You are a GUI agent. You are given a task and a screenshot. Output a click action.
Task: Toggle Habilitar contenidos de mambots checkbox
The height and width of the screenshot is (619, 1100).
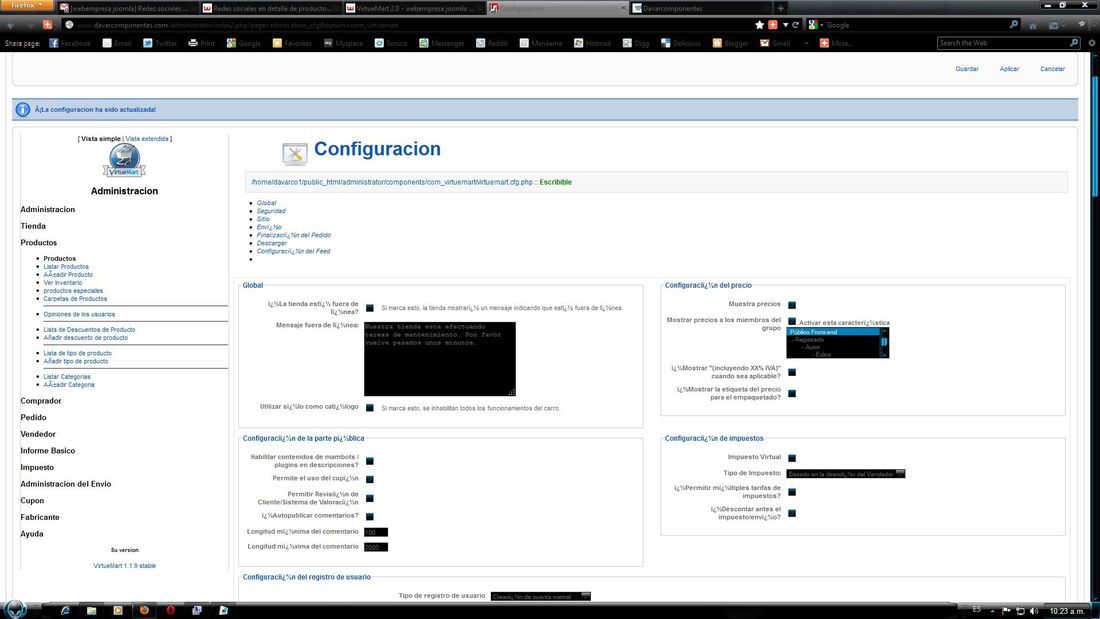[370, 461]
